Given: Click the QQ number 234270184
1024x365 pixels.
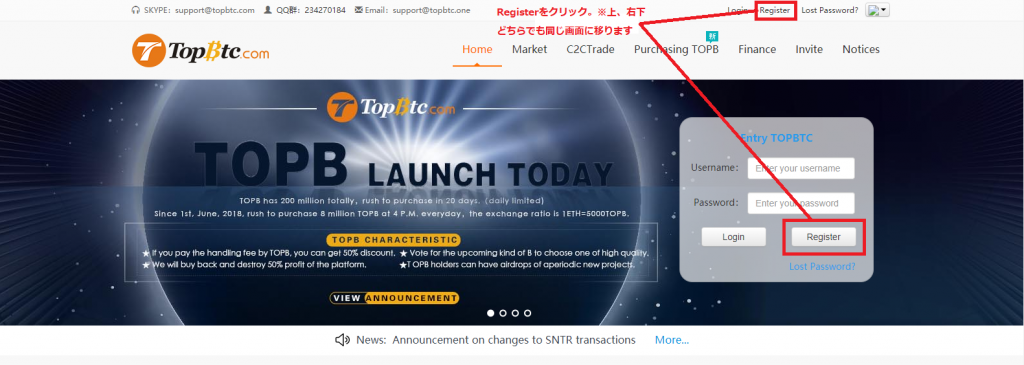Looking at the screenshot, I should click(x=325, y=10).
